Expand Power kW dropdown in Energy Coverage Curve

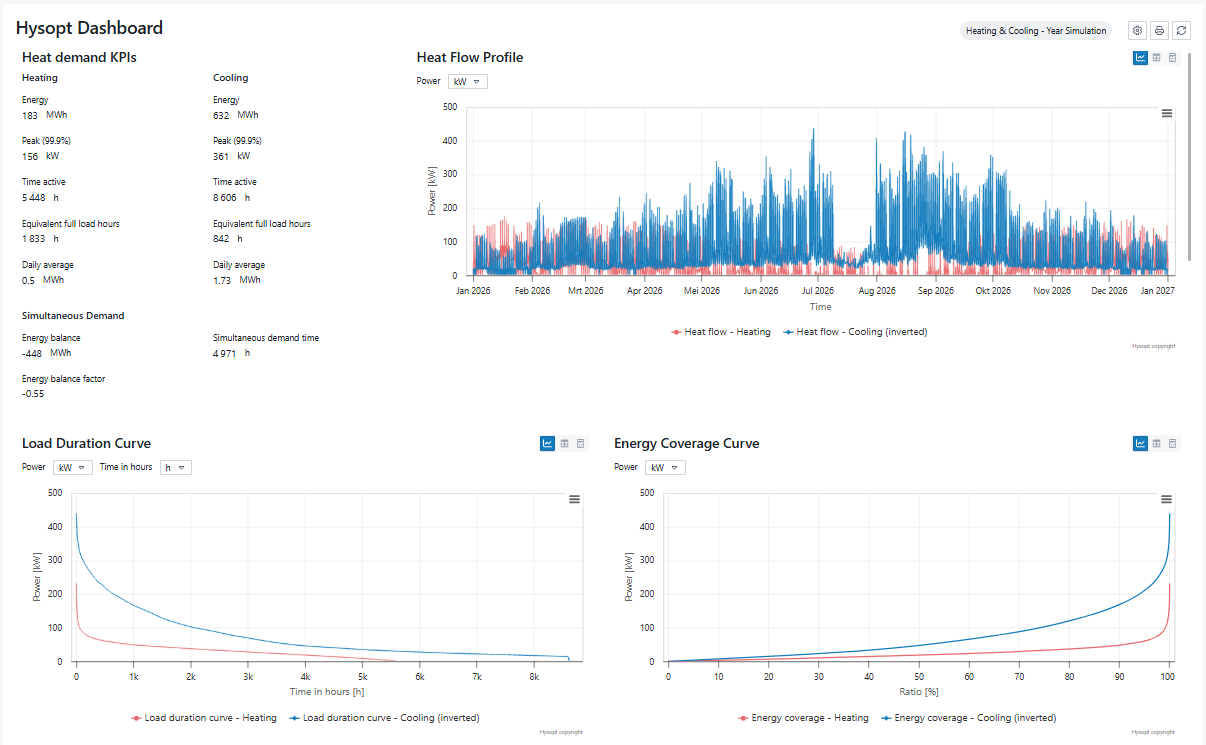pyautogui.click(x=666, y=467)
